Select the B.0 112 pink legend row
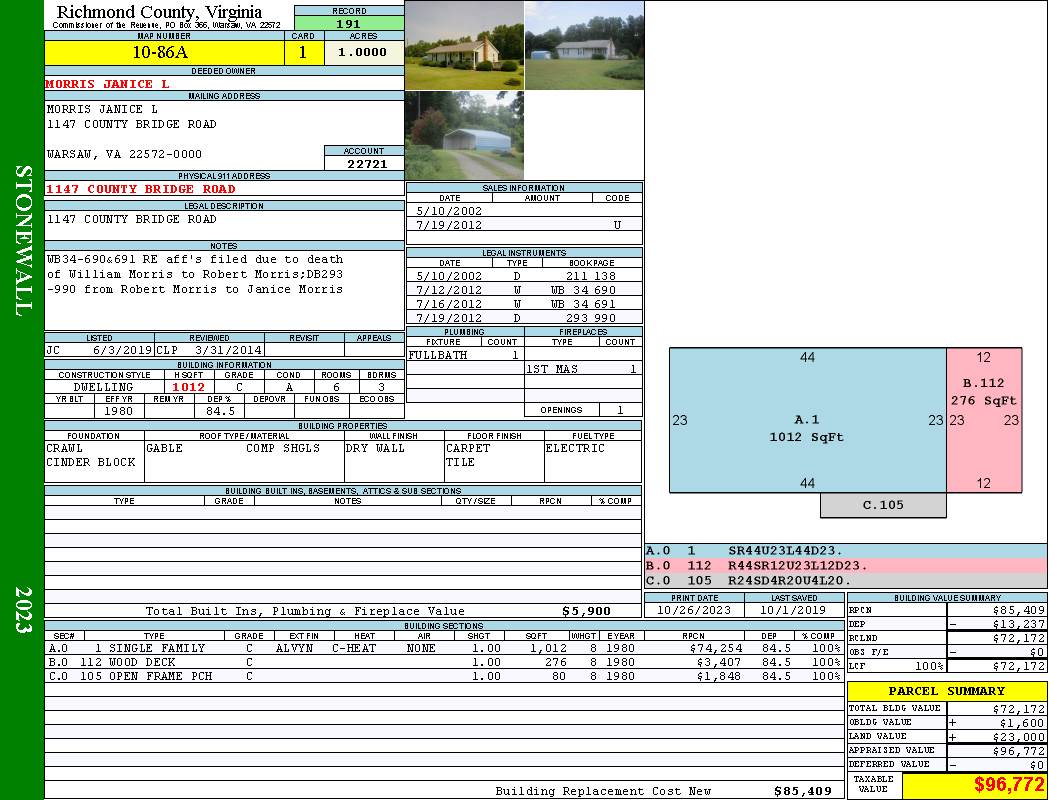 pyautogui.click(x=845, y=565)
